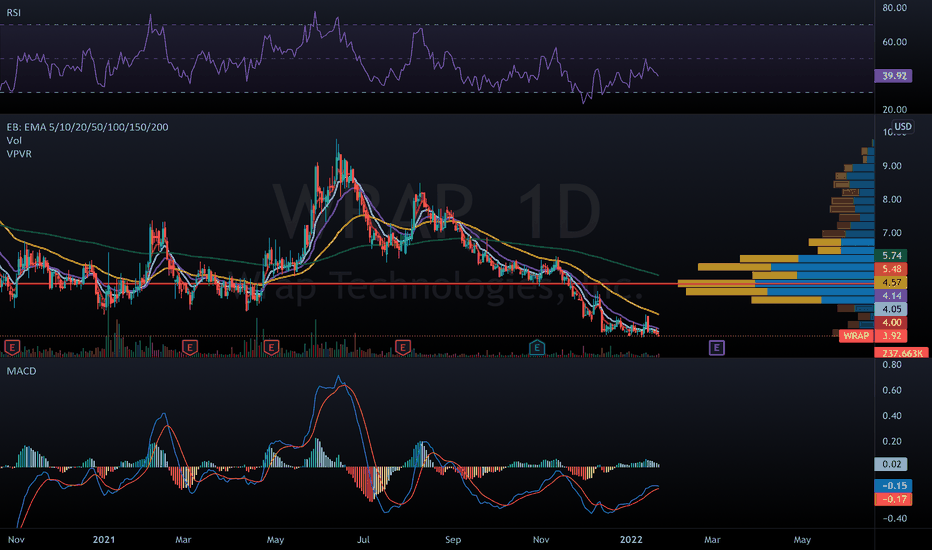The width and height of the screenshot is (932, 550).
Task: Click the red earnings E marker near August 2021
Action: pyautogui.click(x=403, y=347)
